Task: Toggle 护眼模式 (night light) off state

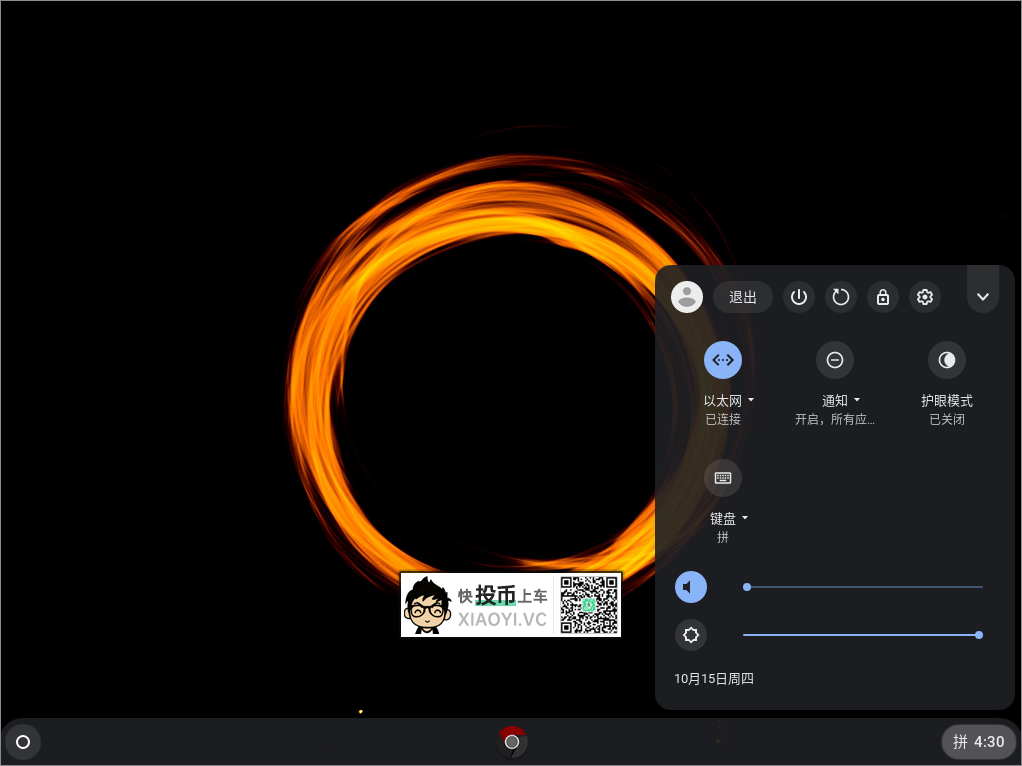Action: (946, 360)
